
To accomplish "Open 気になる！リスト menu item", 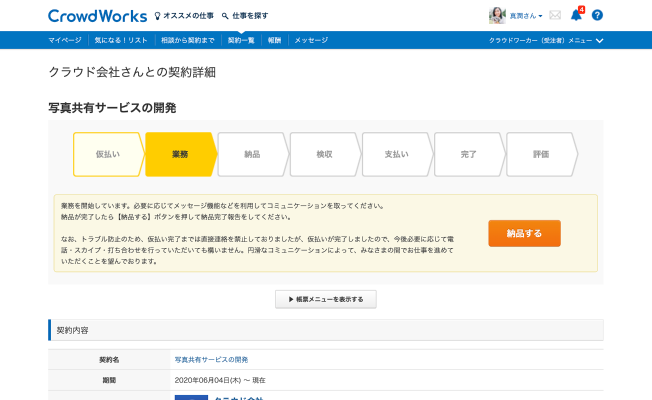I will click(119, 40).
